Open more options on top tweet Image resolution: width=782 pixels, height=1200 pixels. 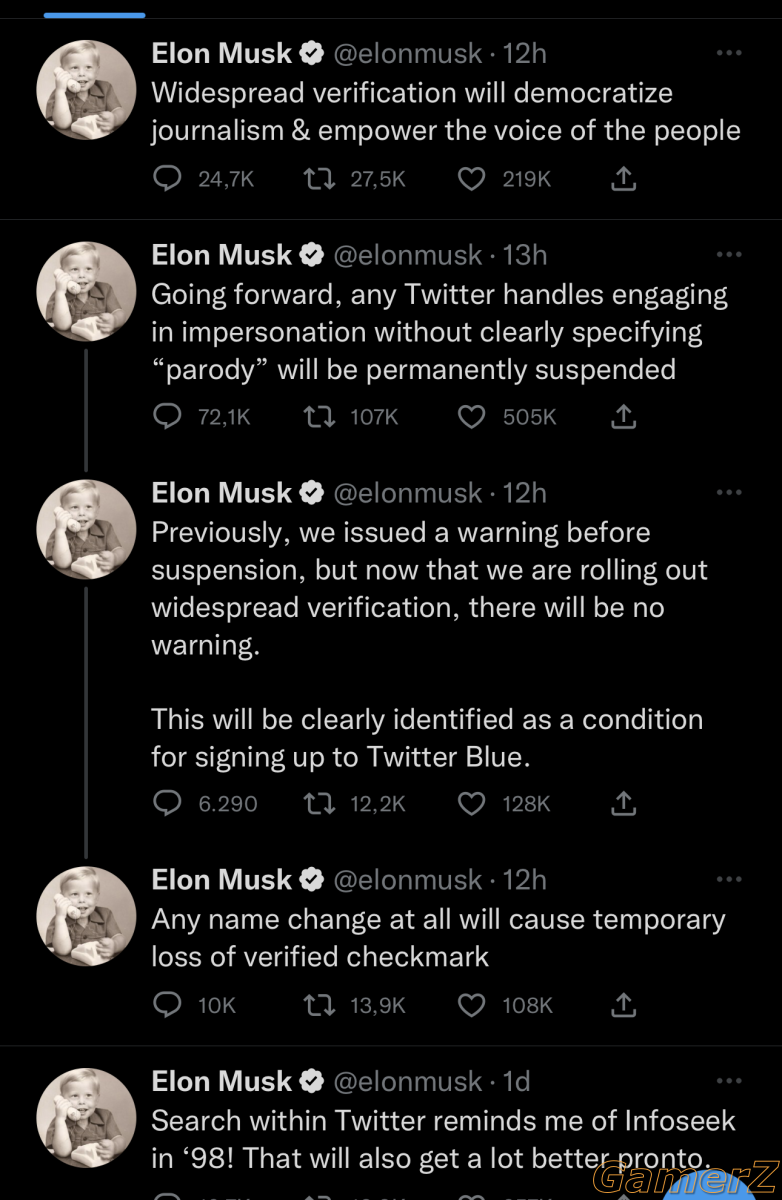click(x=730, y=53)
